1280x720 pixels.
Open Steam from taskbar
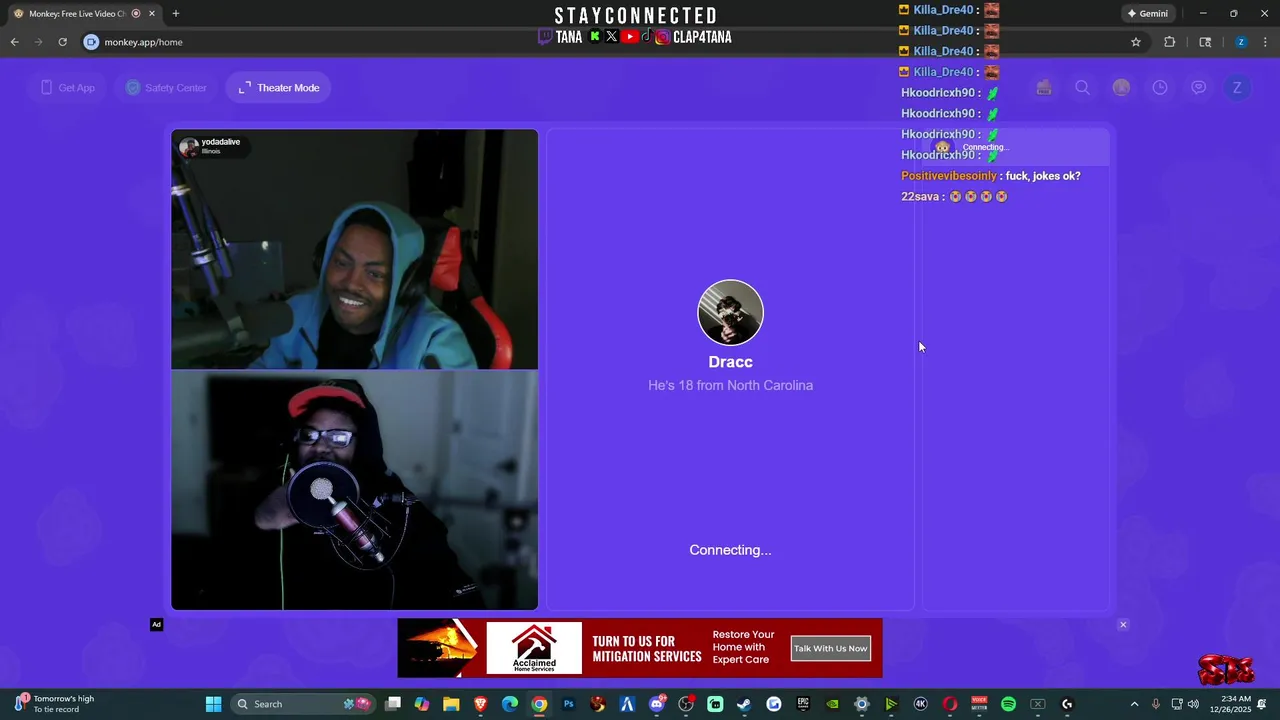(744, 704)
